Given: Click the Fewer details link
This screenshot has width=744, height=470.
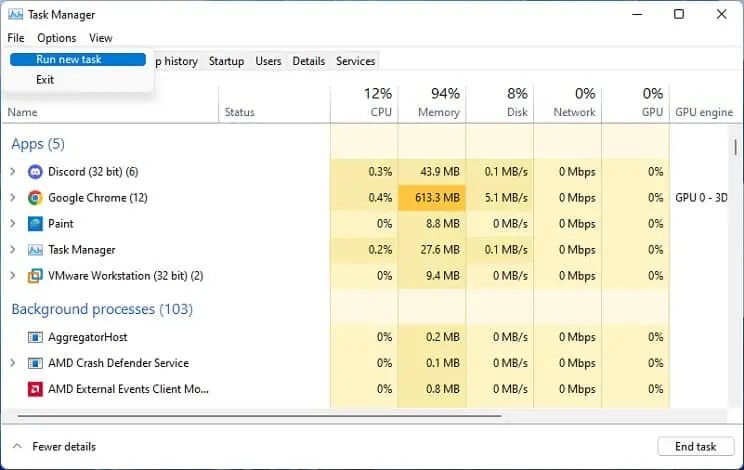Looking at the screenshot, I should click(64, 447).
